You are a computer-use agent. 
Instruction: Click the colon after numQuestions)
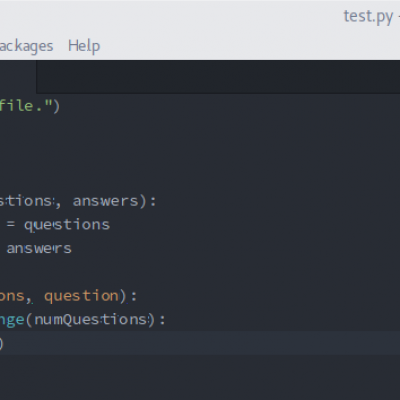tap(162, 320)
